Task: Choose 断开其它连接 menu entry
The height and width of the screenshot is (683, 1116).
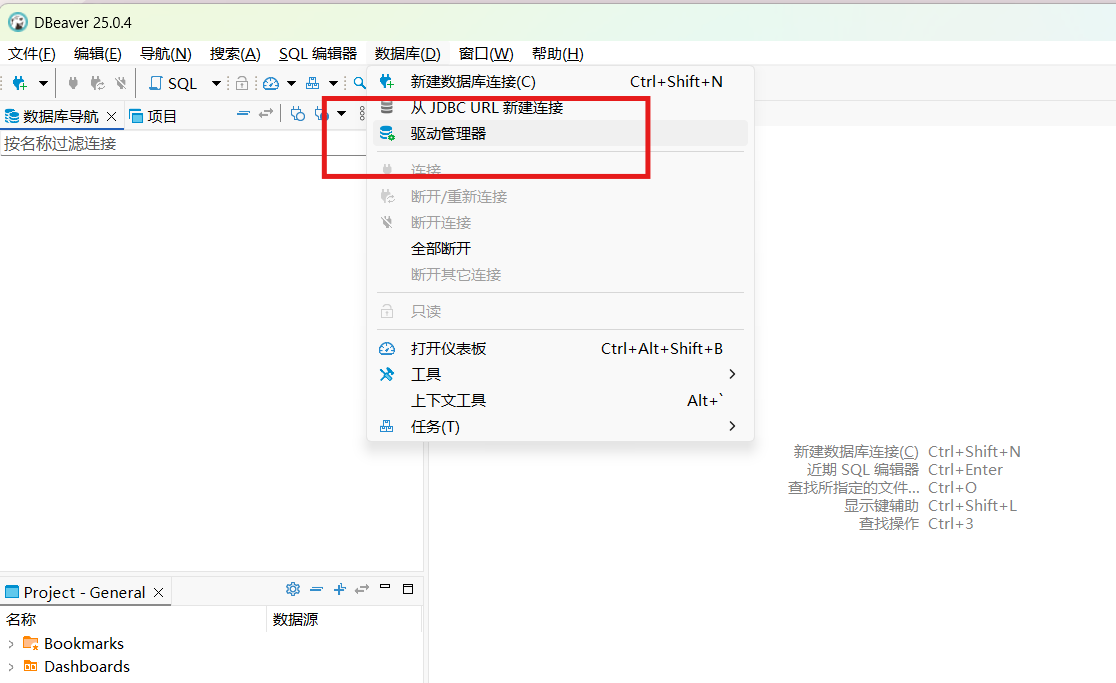Action: point(560,275)
